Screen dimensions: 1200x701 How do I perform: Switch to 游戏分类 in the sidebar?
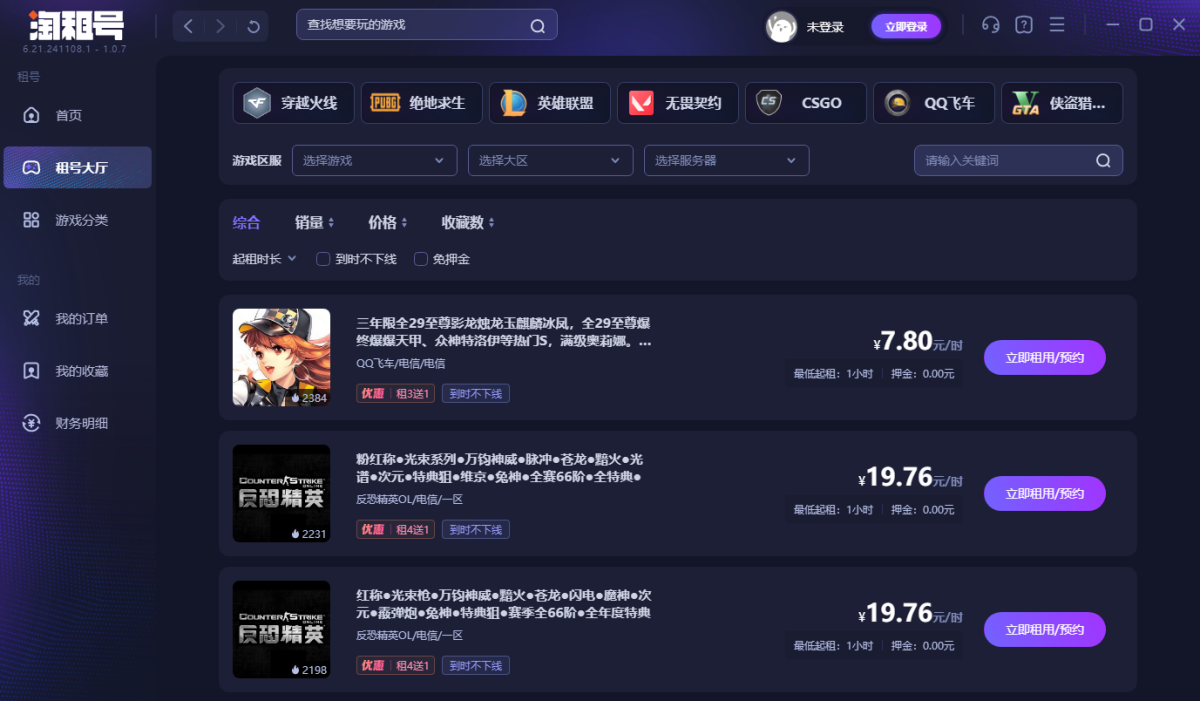[x=81, y=220]
